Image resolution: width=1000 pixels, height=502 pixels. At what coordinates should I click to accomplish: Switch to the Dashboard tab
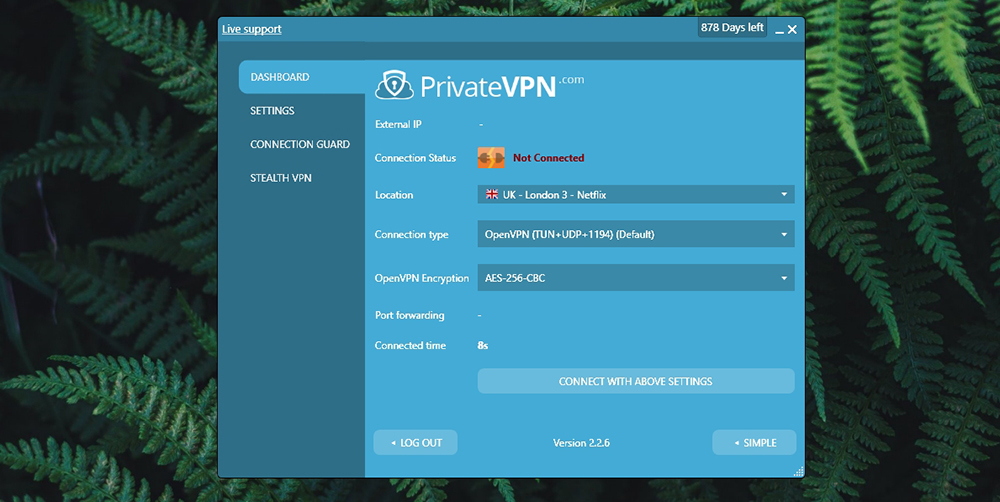pyautogui.click(x=302, y=77)
